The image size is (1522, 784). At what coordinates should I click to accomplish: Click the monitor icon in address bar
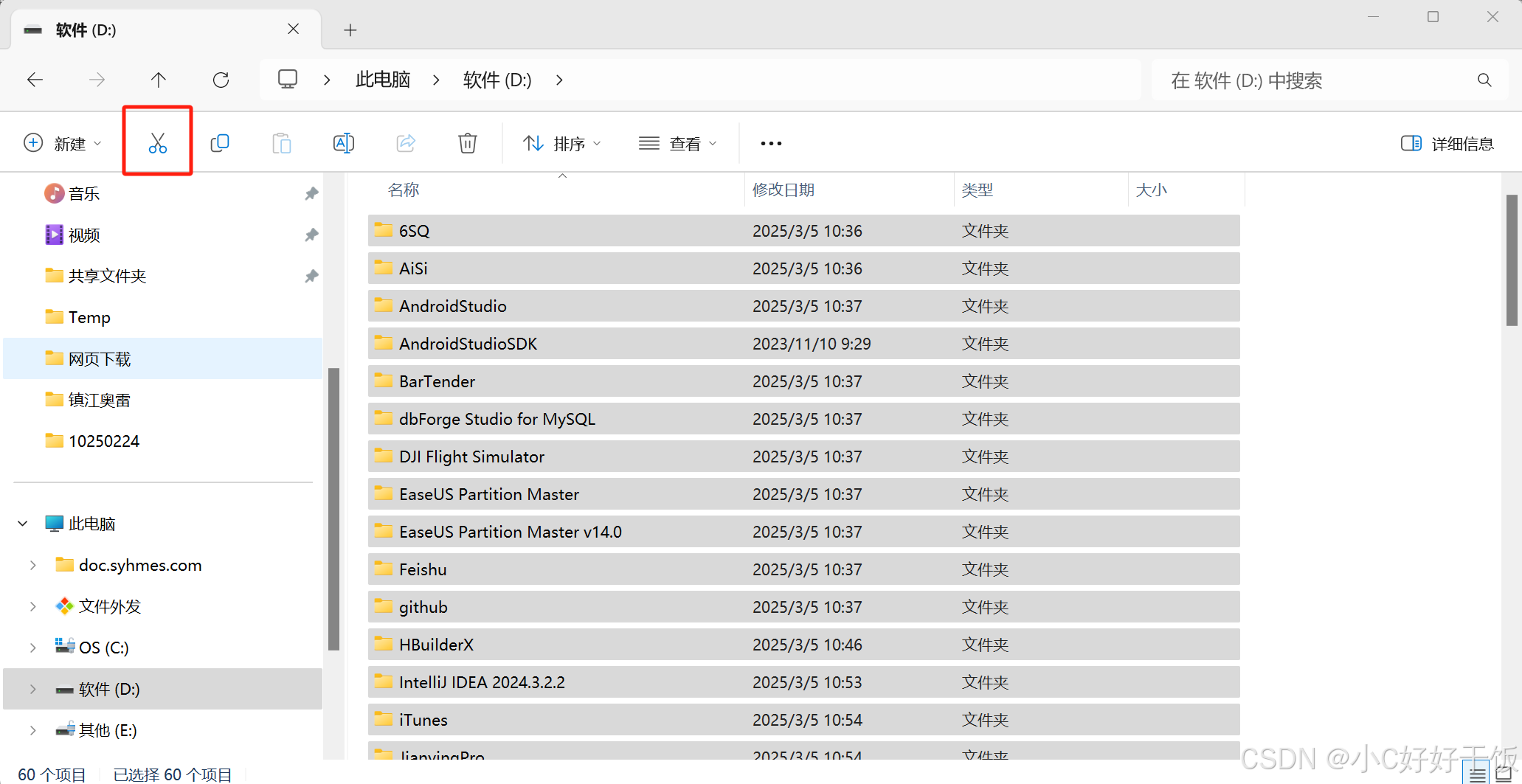(288, 79)
